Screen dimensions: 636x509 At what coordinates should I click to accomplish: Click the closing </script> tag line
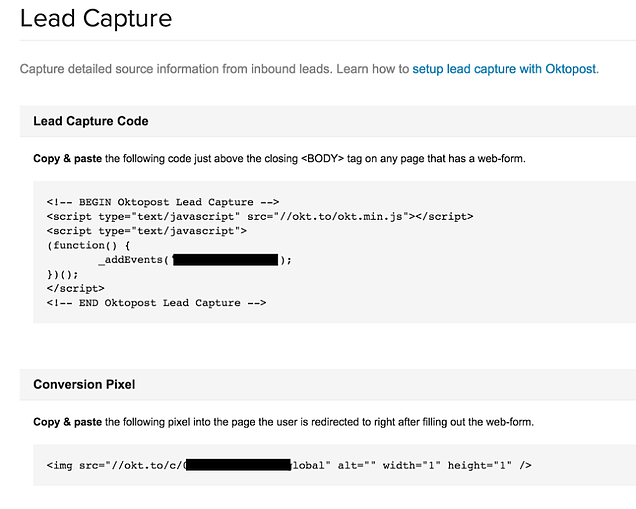coord(75,288)
